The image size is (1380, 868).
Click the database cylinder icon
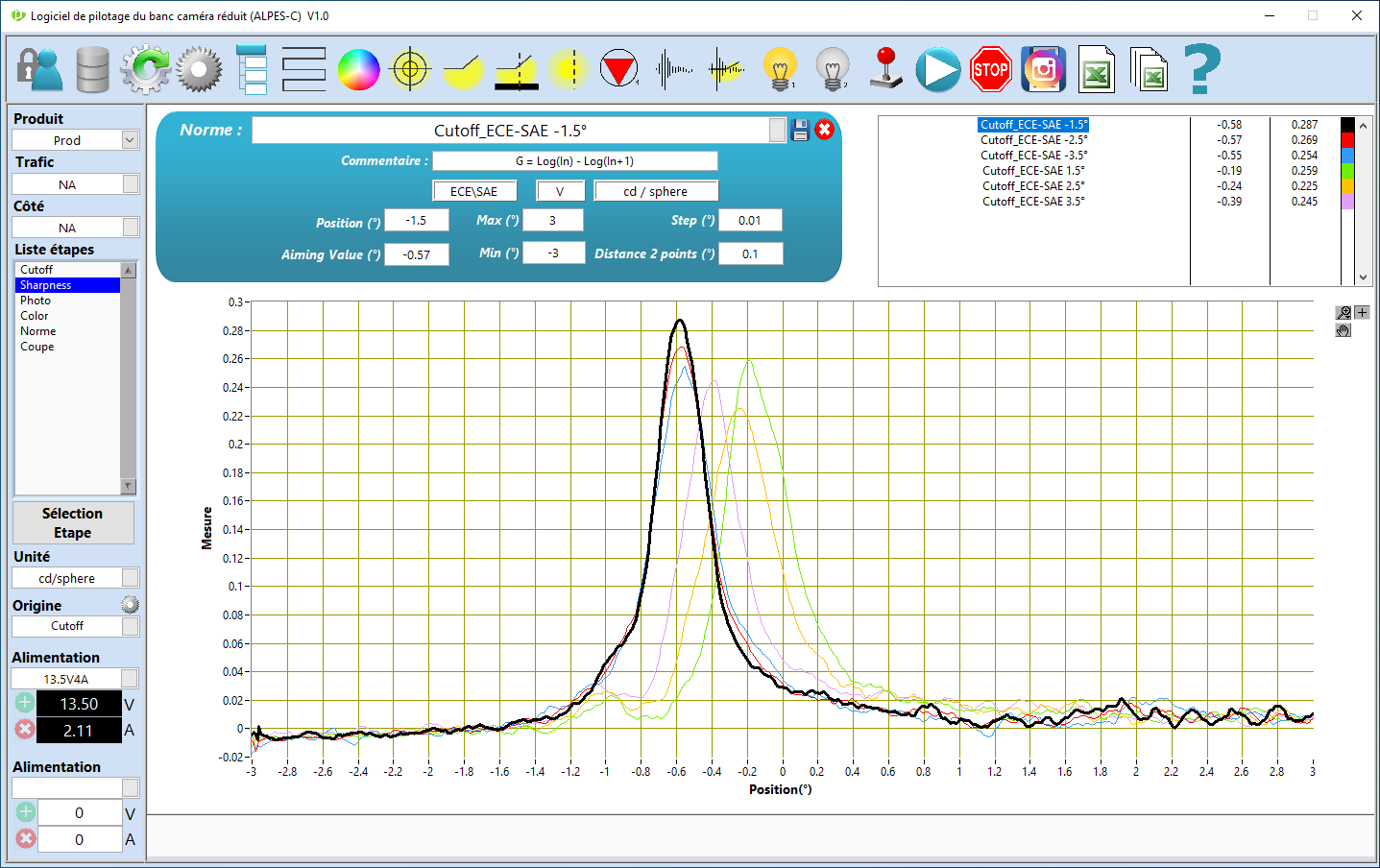(92, 69)
